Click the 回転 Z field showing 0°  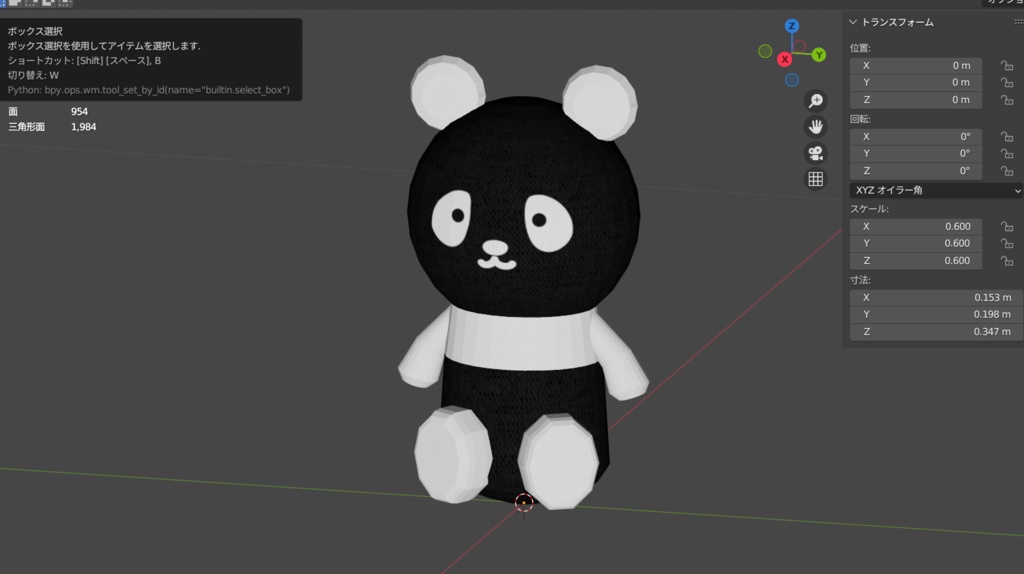tap(916, 171)
